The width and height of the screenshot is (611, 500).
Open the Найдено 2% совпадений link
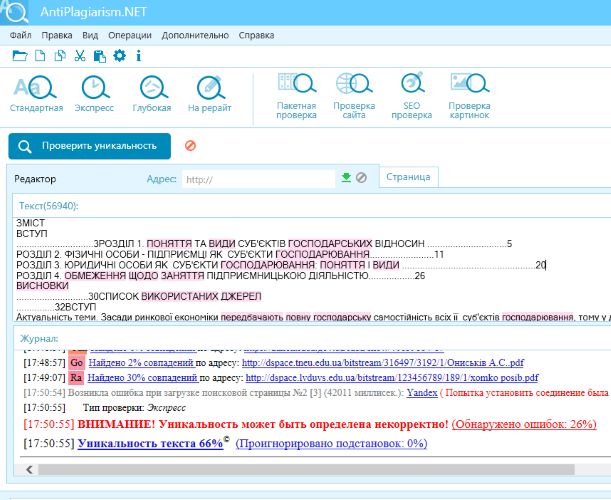[x=141, y=363]
